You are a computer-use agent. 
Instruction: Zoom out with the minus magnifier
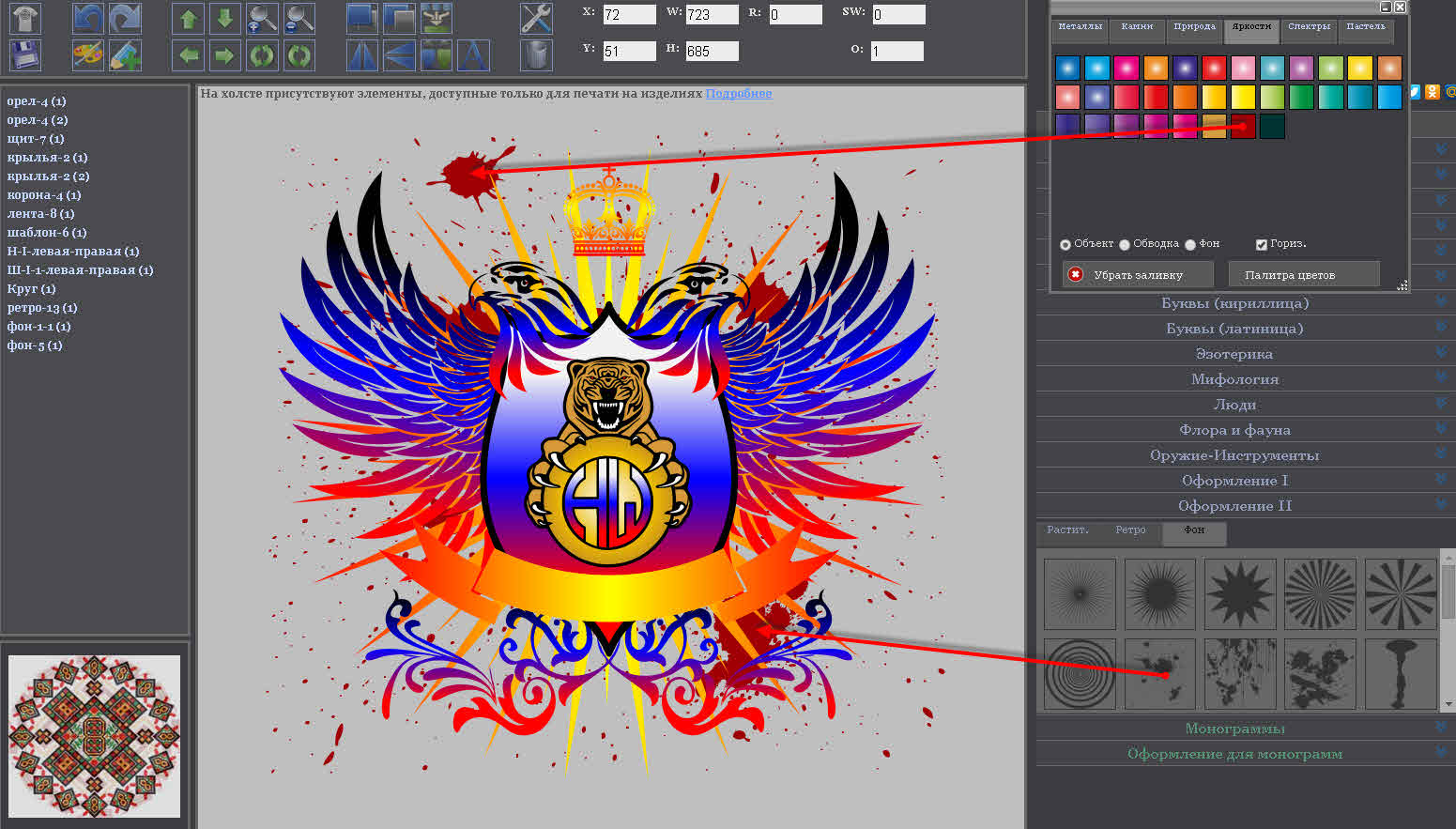click(299, 18)
